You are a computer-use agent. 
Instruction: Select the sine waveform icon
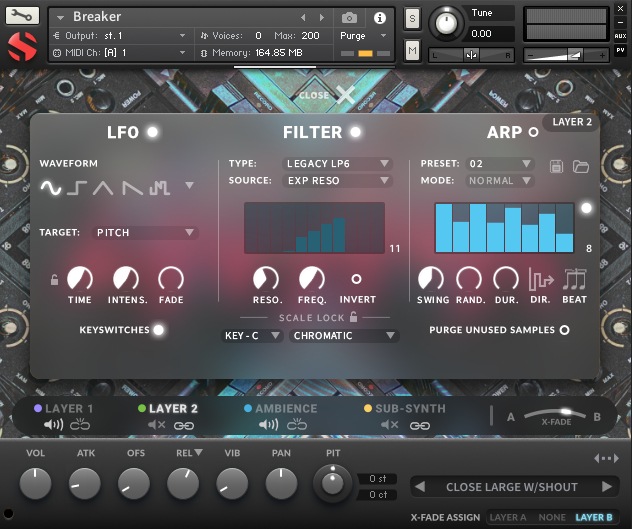51,186
